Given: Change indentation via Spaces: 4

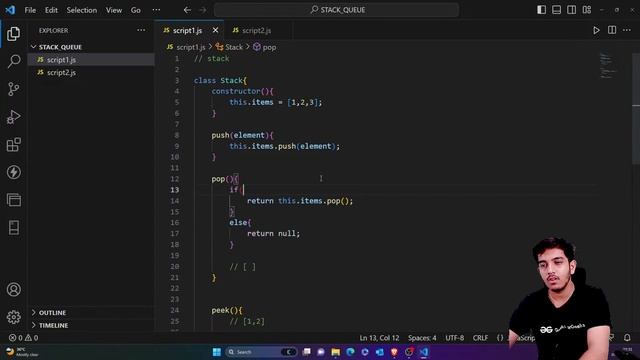Looking at the screenshot, I should tap(422, 338).
